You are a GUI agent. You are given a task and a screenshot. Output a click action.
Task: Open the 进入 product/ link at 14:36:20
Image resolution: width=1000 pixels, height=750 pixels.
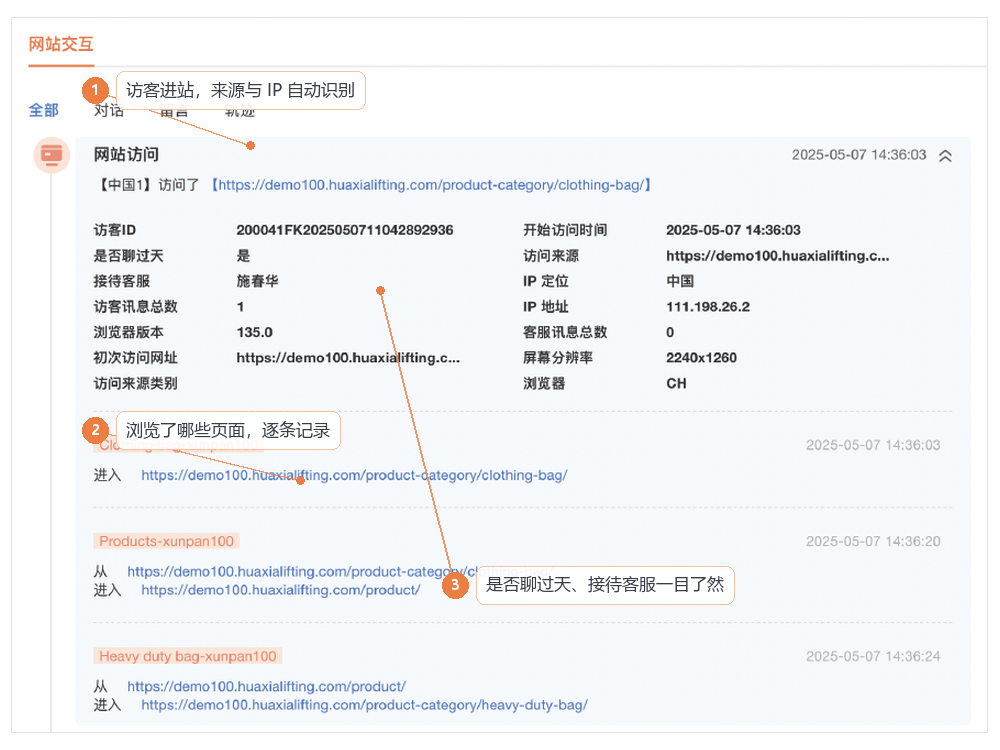coord(281,590)
